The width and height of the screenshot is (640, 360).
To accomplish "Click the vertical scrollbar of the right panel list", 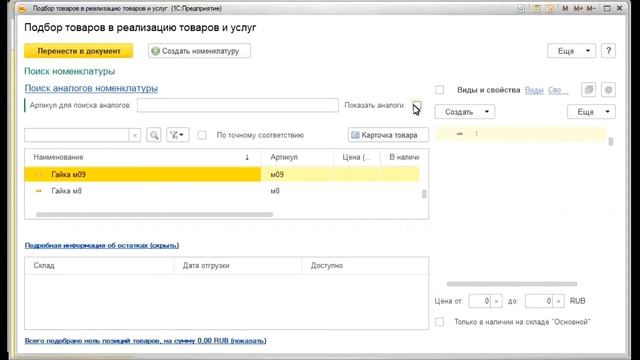I will pyautogui.click(x=611, y=141).
